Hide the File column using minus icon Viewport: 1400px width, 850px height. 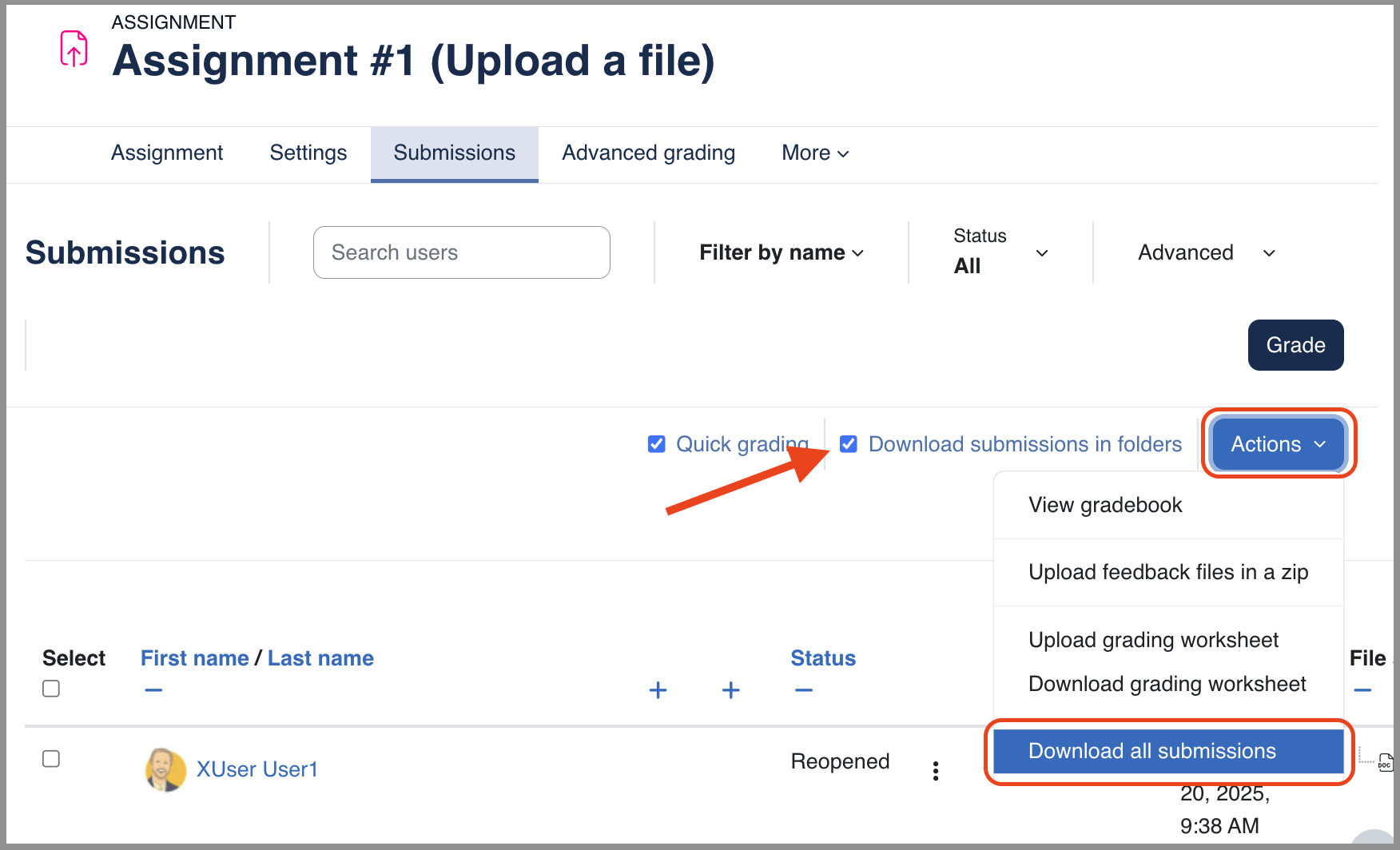click(1362, 690)
